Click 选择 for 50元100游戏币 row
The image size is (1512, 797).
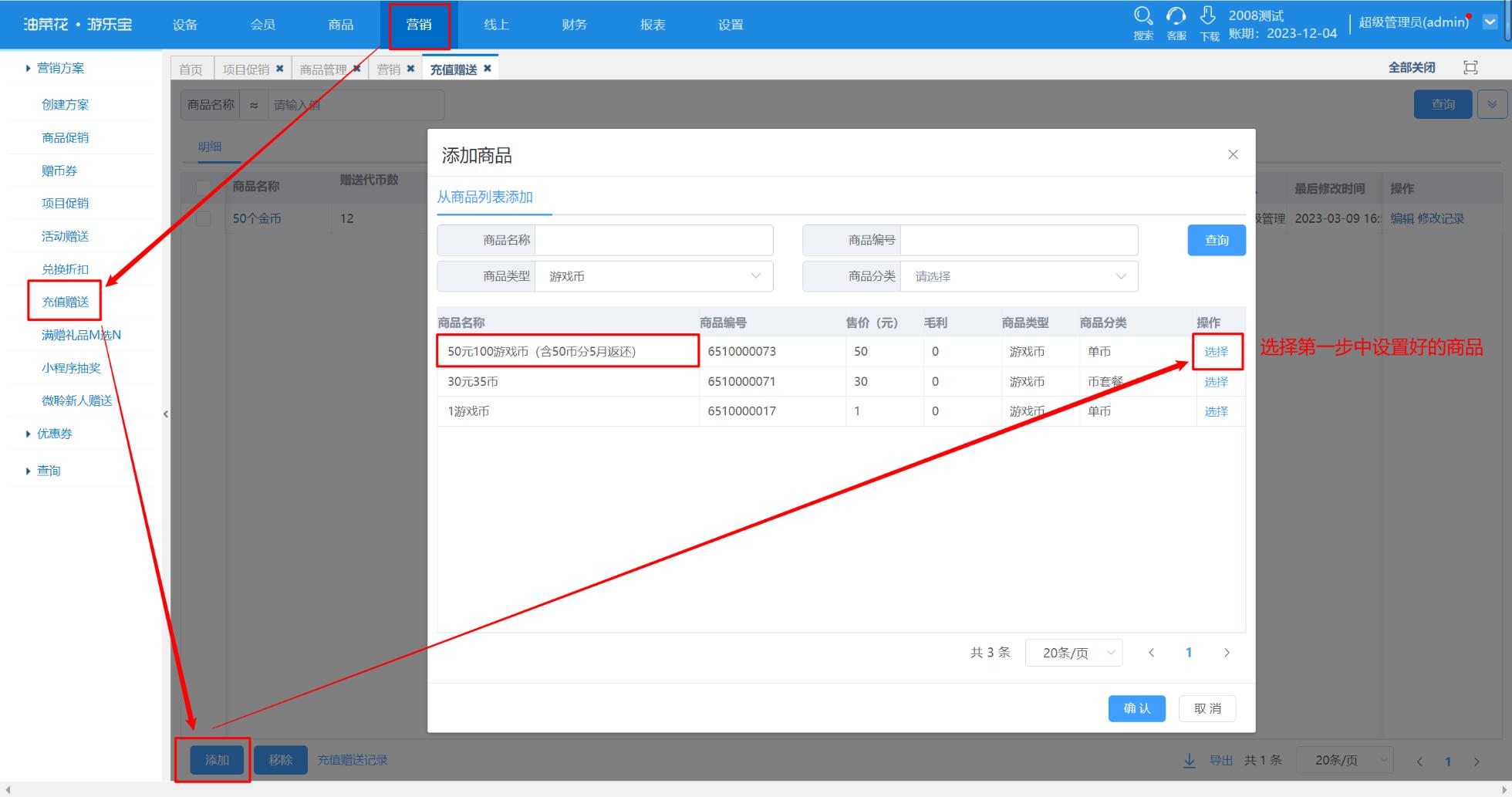(1217, 352)
